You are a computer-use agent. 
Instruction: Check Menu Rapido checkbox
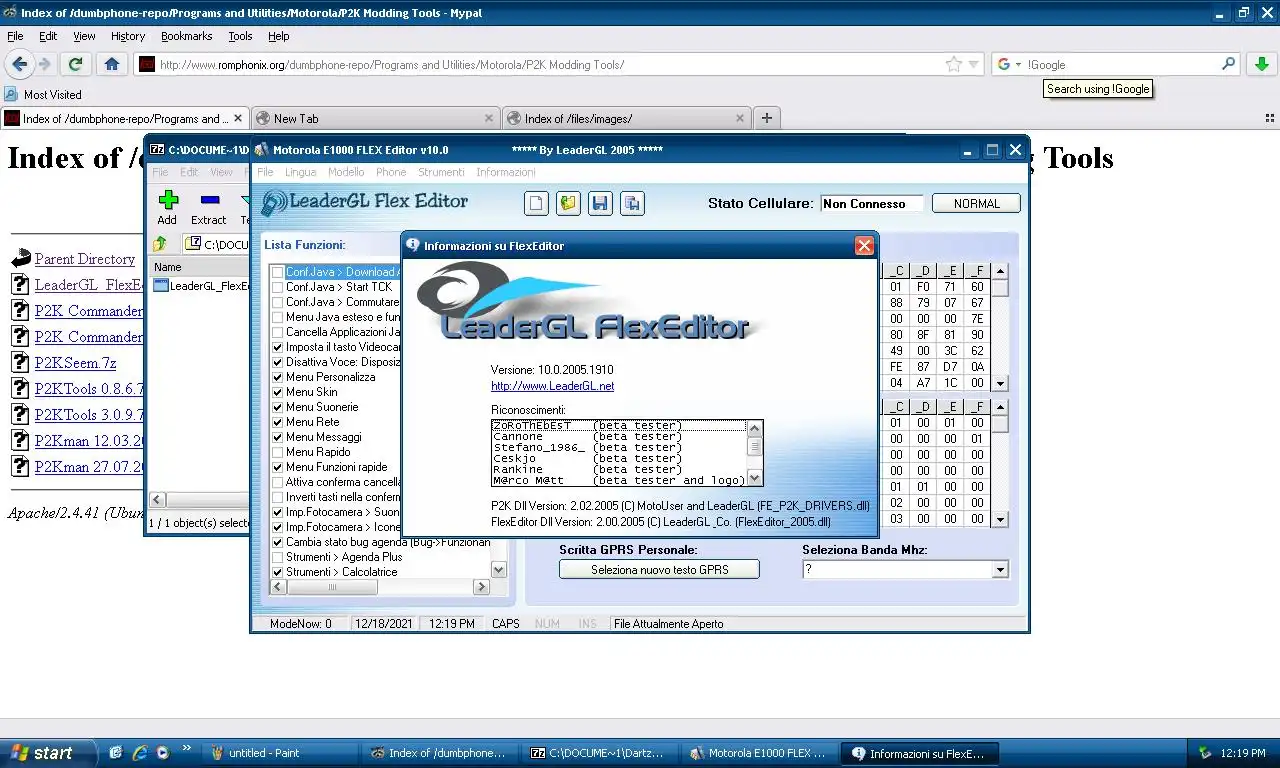pyautogui.click(x=277, y=452)
